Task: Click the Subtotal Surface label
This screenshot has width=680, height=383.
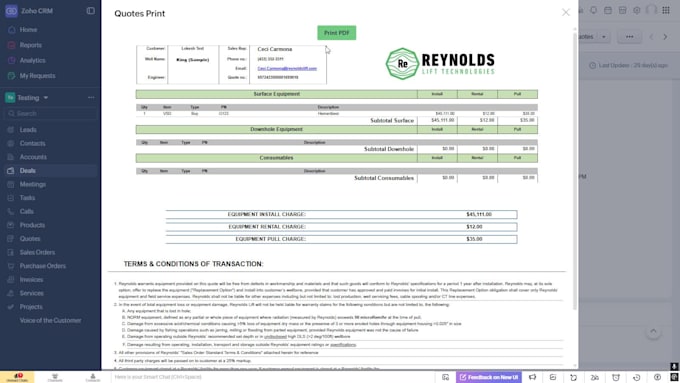Action: pos(392,121)
